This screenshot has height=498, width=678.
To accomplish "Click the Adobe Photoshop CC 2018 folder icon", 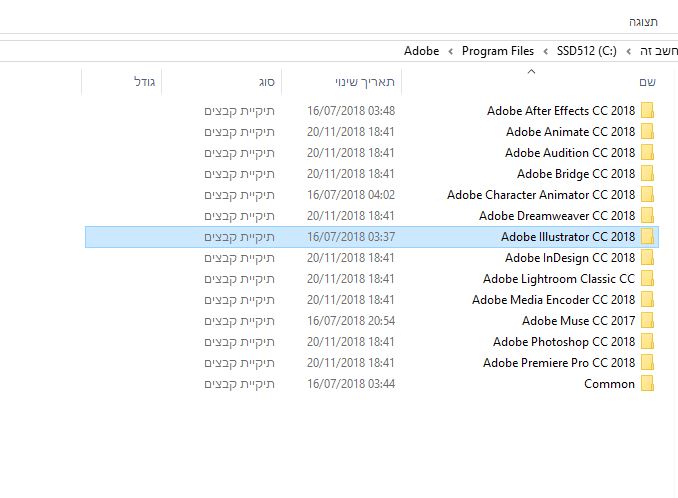I will tap(647, 342).
